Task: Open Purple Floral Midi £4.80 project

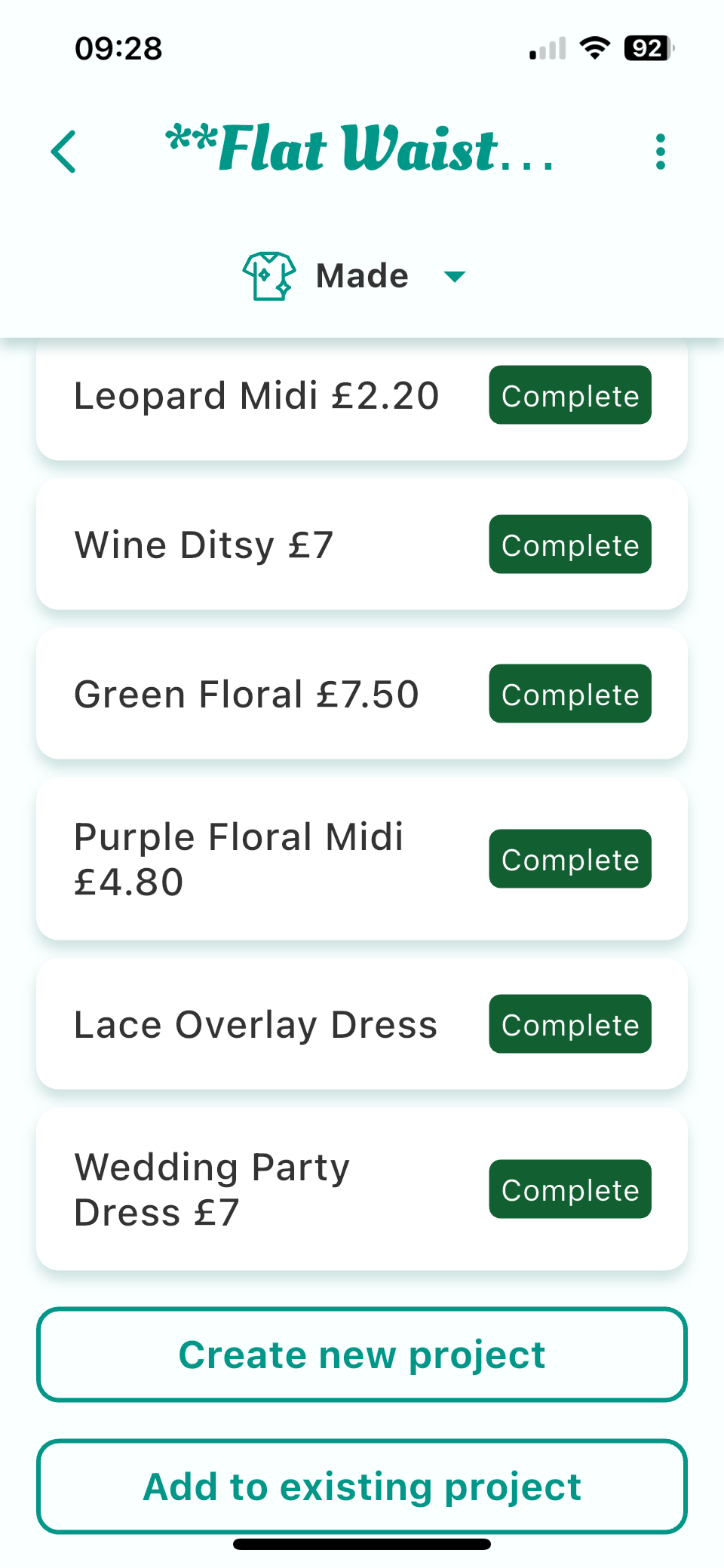Action: pyautogui.click(x=238, y=859)
